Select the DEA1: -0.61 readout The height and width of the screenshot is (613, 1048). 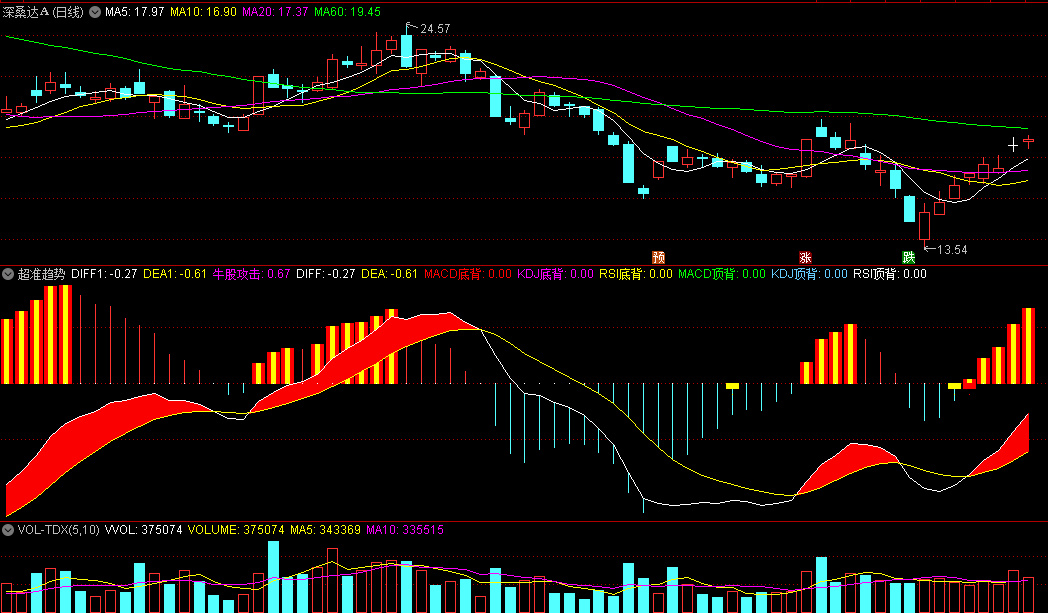175,274
